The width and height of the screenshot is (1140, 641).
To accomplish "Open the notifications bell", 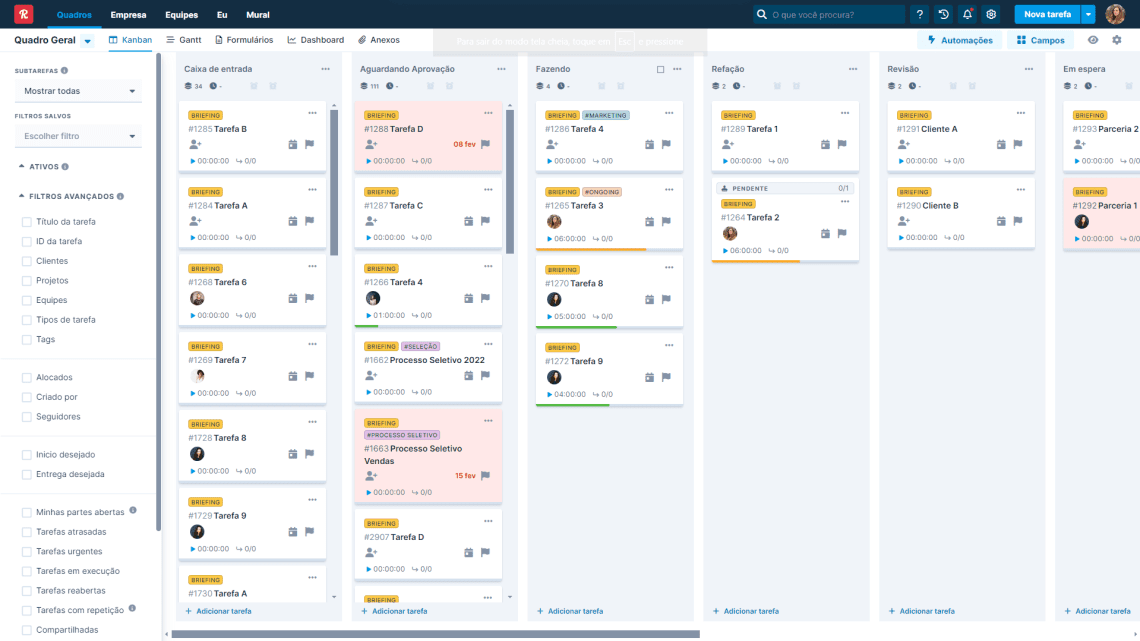I will [967, 15].
